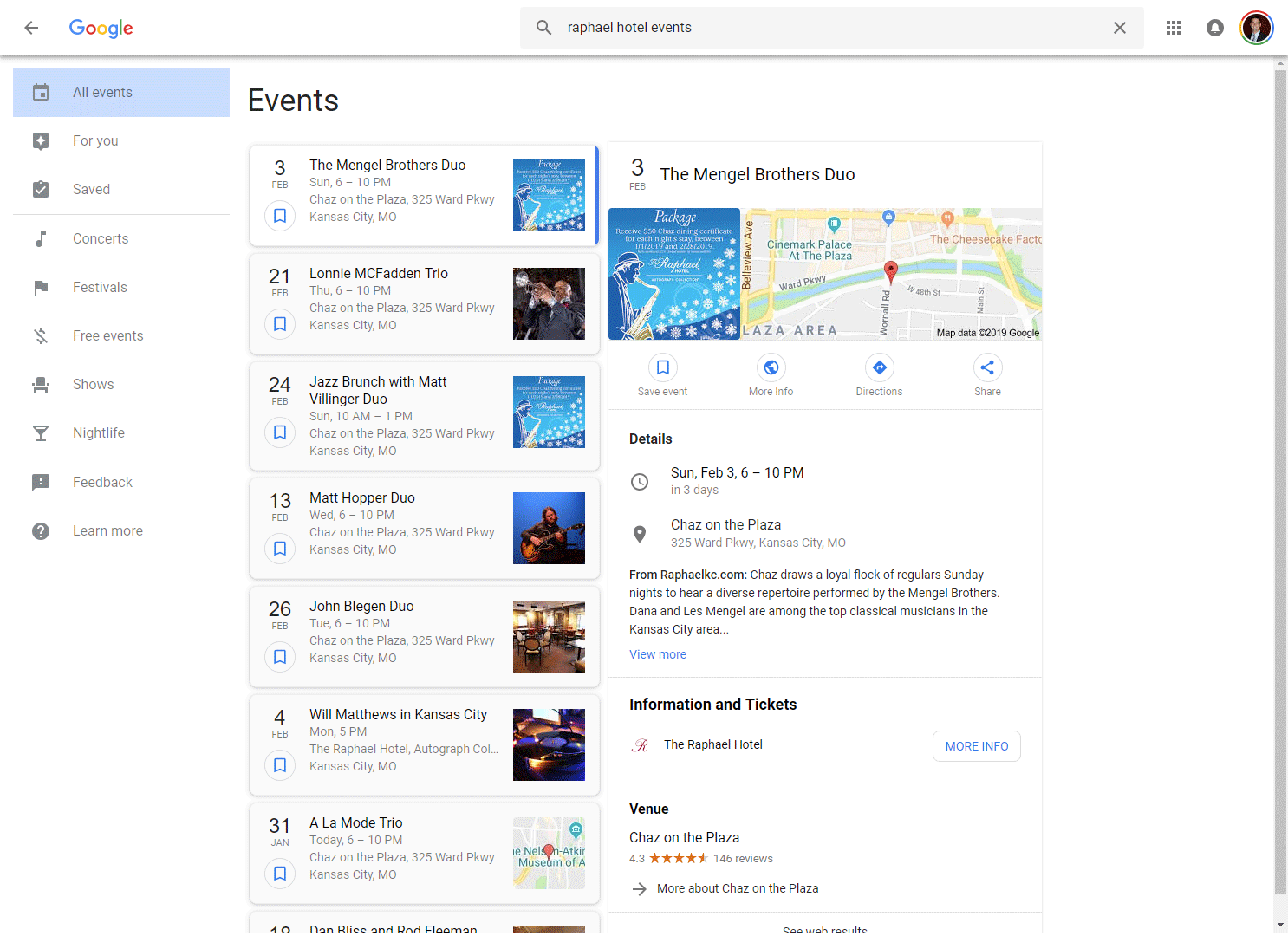The width and height of the screenshot is (1288, 936).
Task: Bookmark the Lonnie McFadden Trio event
Action: click(280, 323)
